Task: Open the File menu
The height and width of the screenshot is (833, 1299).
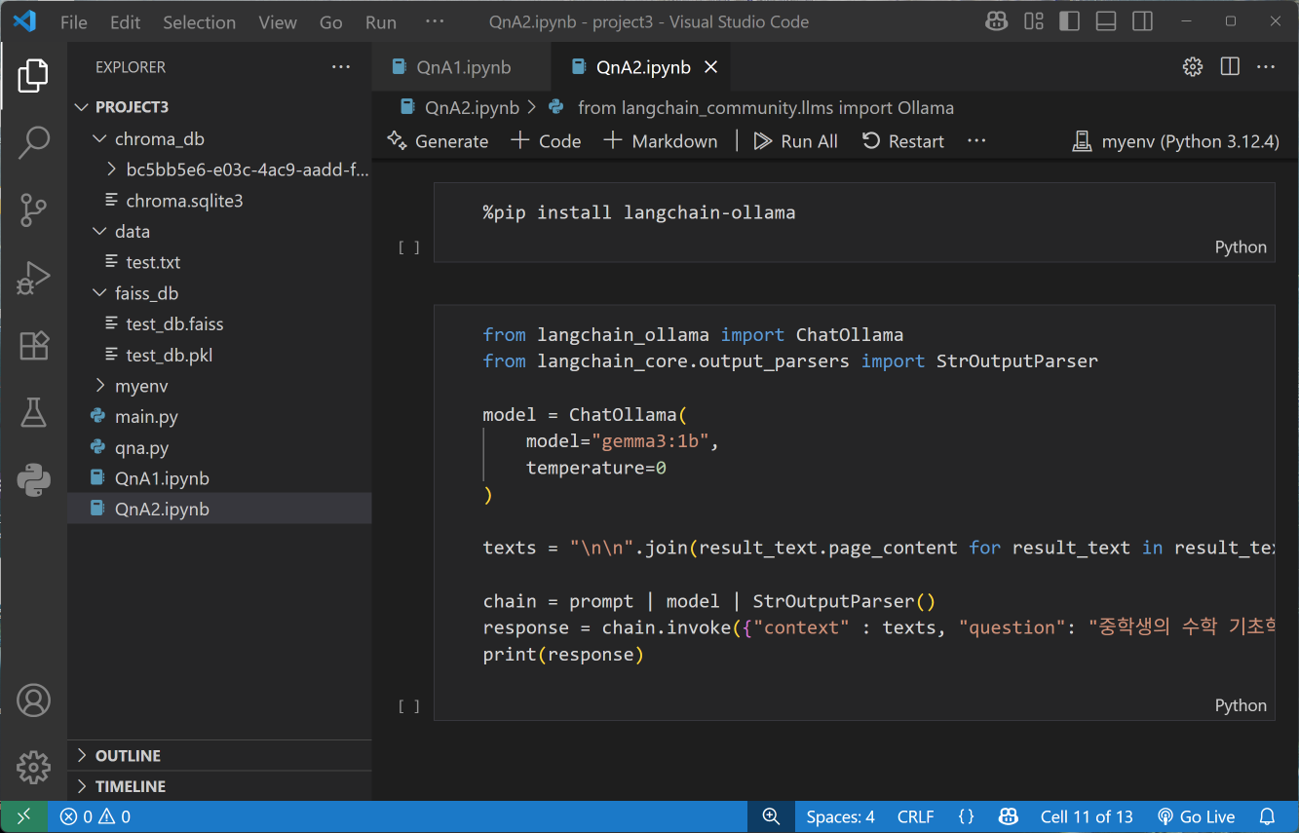Action: 73,22
